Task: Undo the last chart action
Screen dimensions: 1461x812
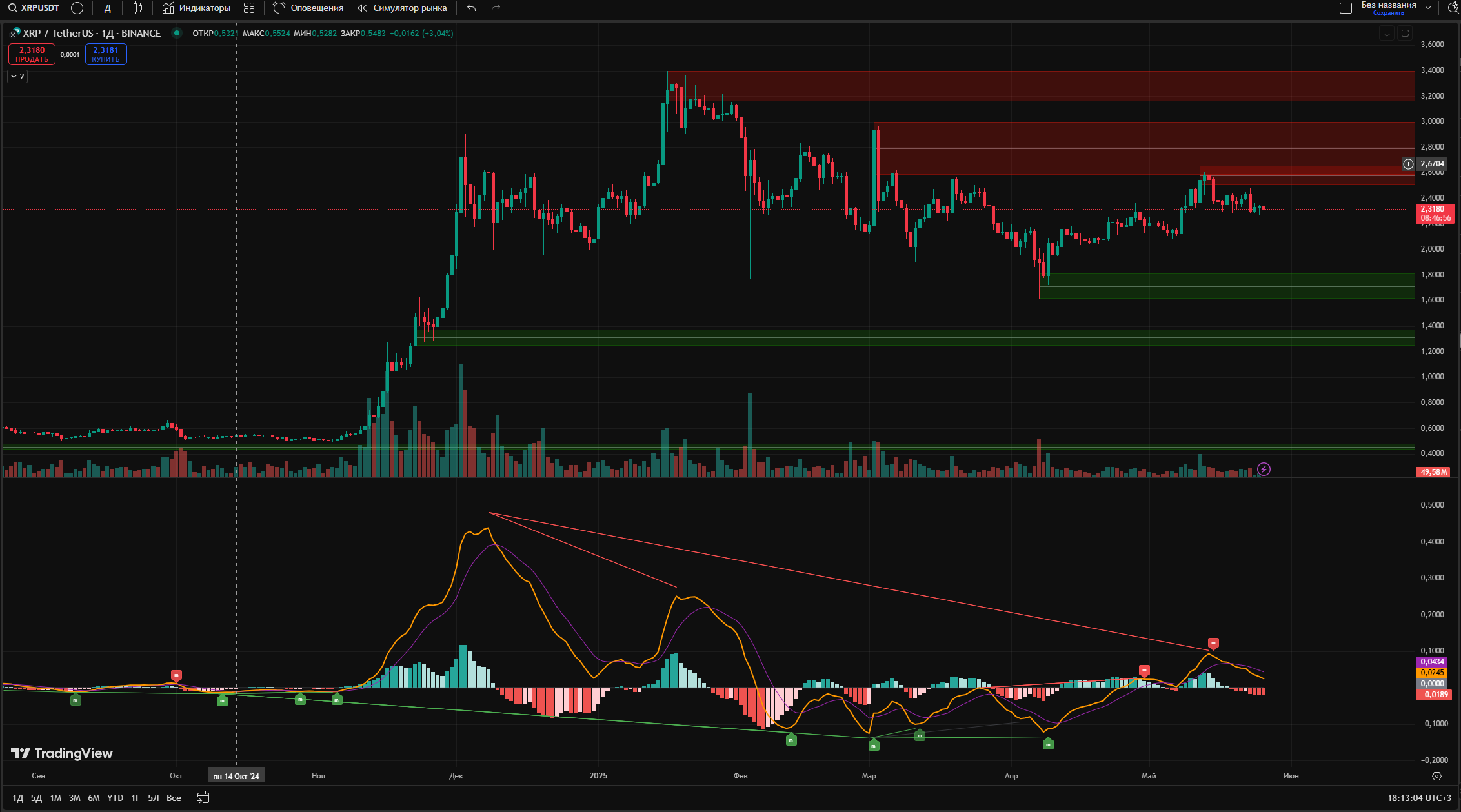Action: pyautogui.click(x=472, y=8)
